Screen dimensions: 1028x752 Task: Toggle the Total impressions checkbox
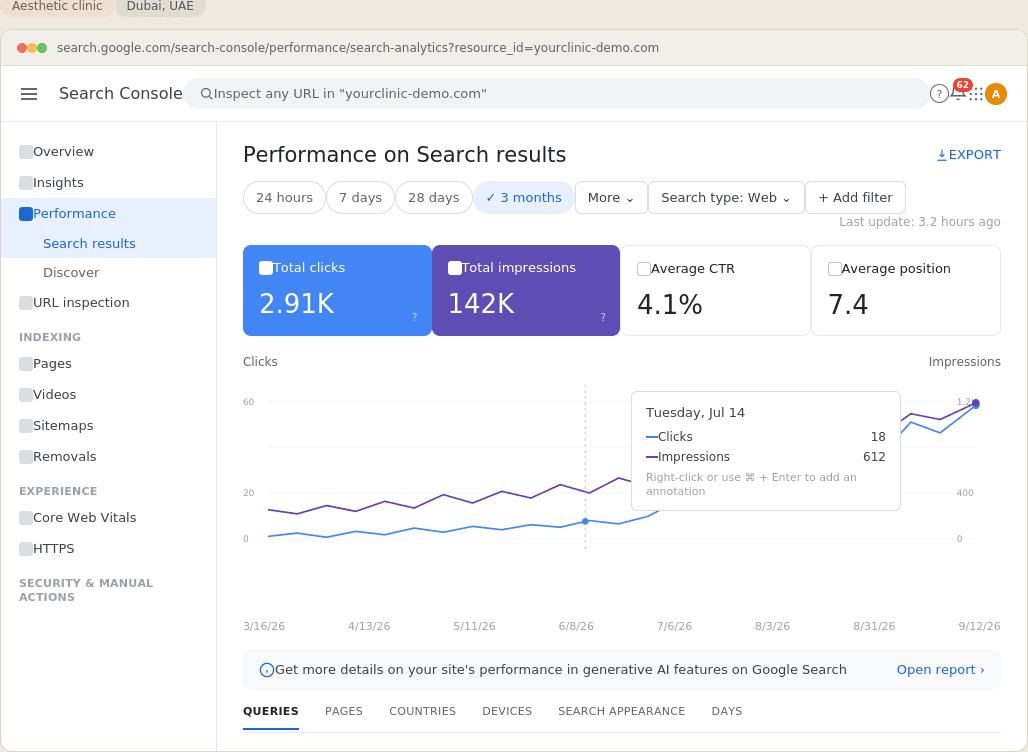(454, 268)
